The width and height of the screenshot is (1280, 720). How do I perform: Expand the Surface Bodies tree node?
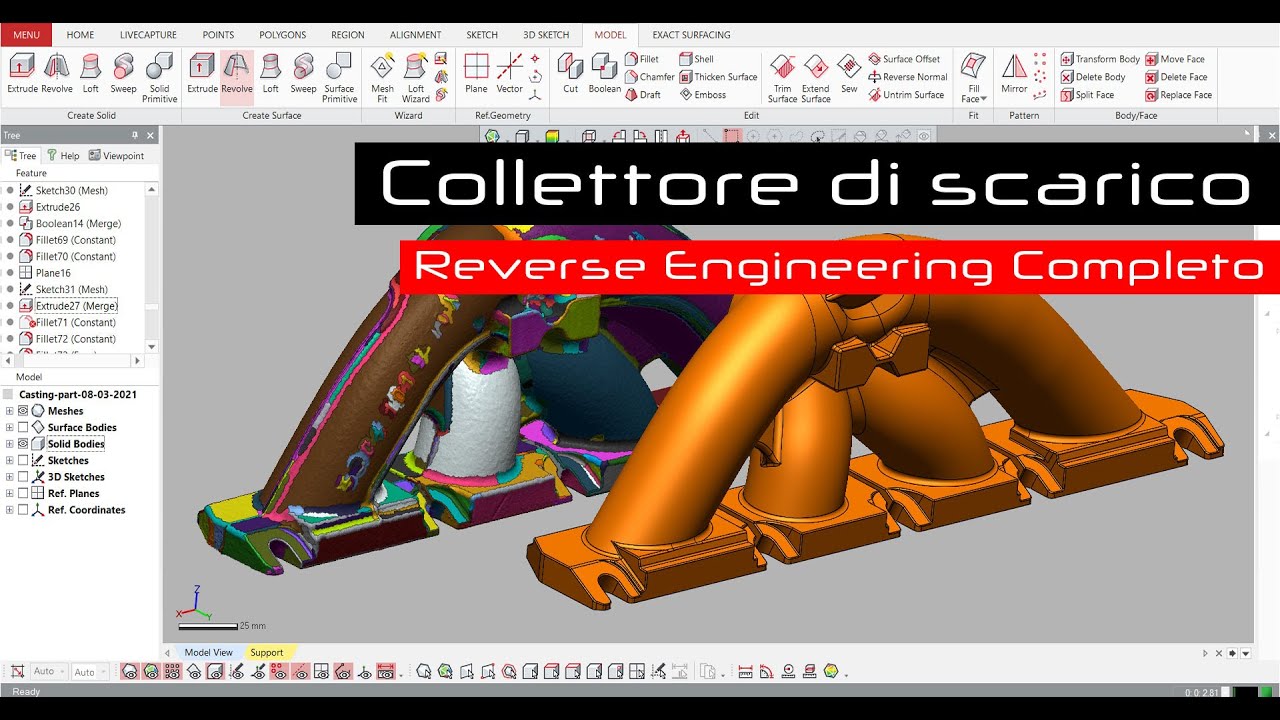(10, 427)
